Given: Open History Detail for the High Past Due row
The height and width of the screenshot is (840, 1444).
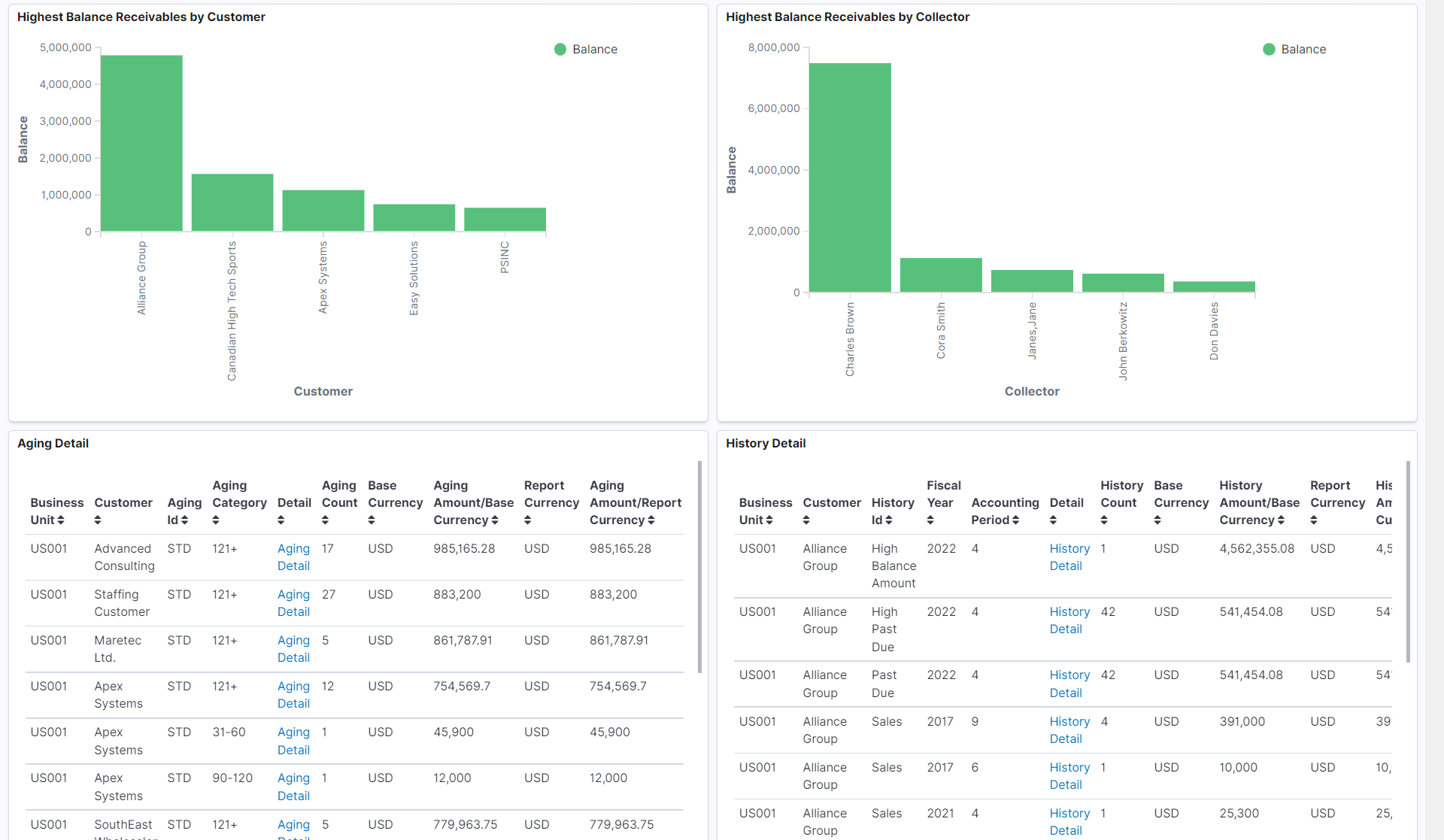Looking at the screenshot, I should 1069,620.
